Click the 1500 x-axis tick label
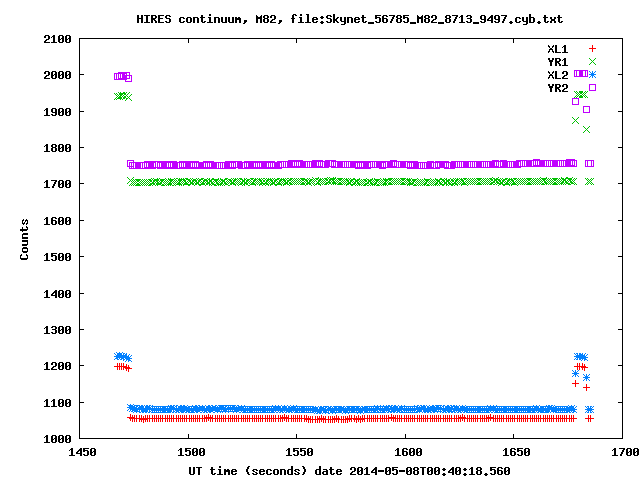640x480 pixels. 191,452
